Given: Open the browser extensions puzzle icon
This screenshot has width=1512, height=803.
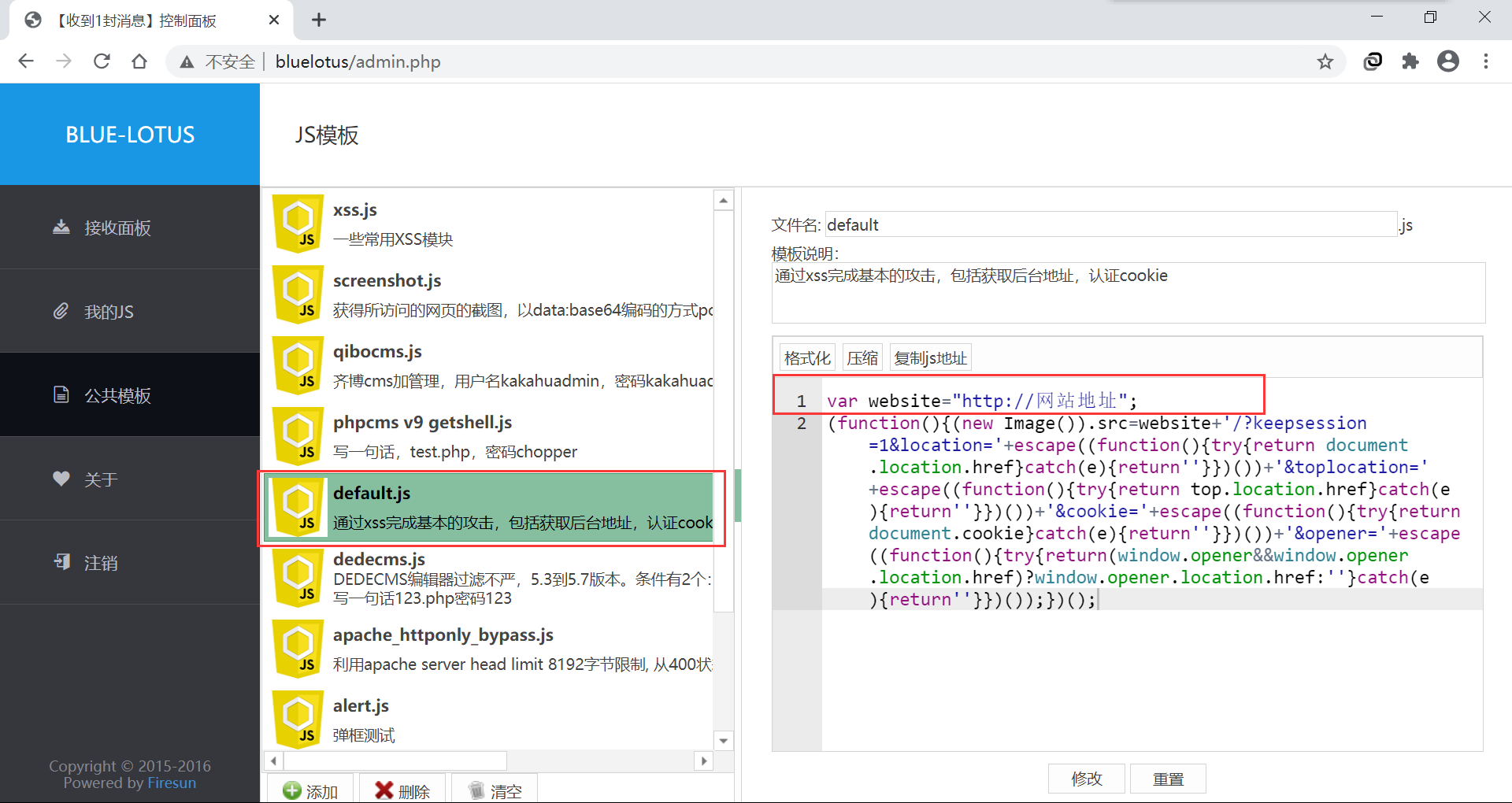Looking at the screenshot, I should point(1410,61).
